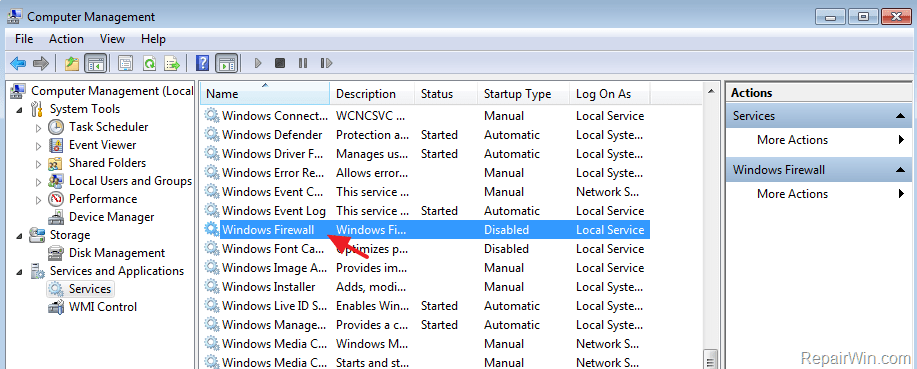Open More Actions under Windows Firewall
Image resolution: width=917 pixels, height=369 pixels.
coord(792,194)
